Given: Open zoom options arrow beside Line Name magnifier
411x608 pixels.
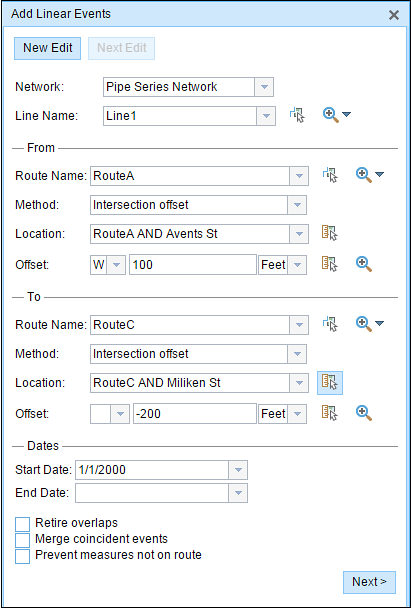Looking at the screenshot, I should 346,114.
